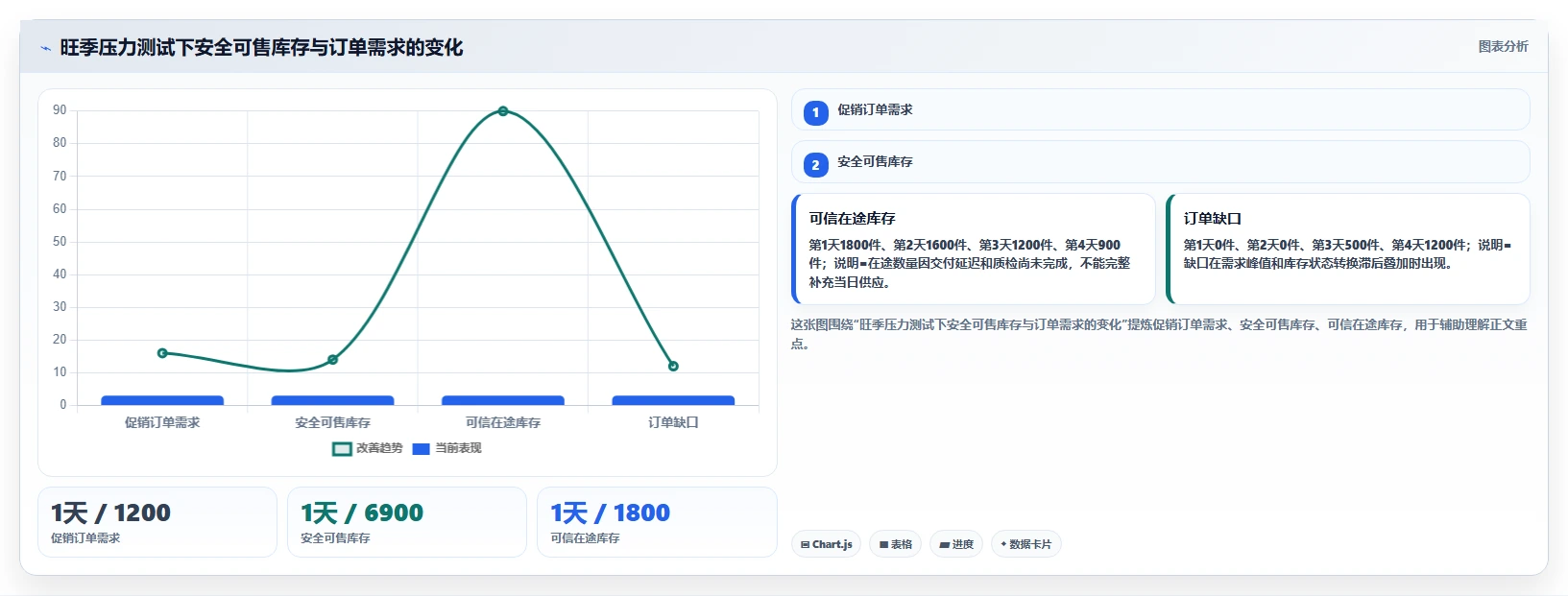Click the chart title 旺季压力测试下安全可售库存与订单需求的变化
The image size is (1568, 596).
tap(261, 48)
